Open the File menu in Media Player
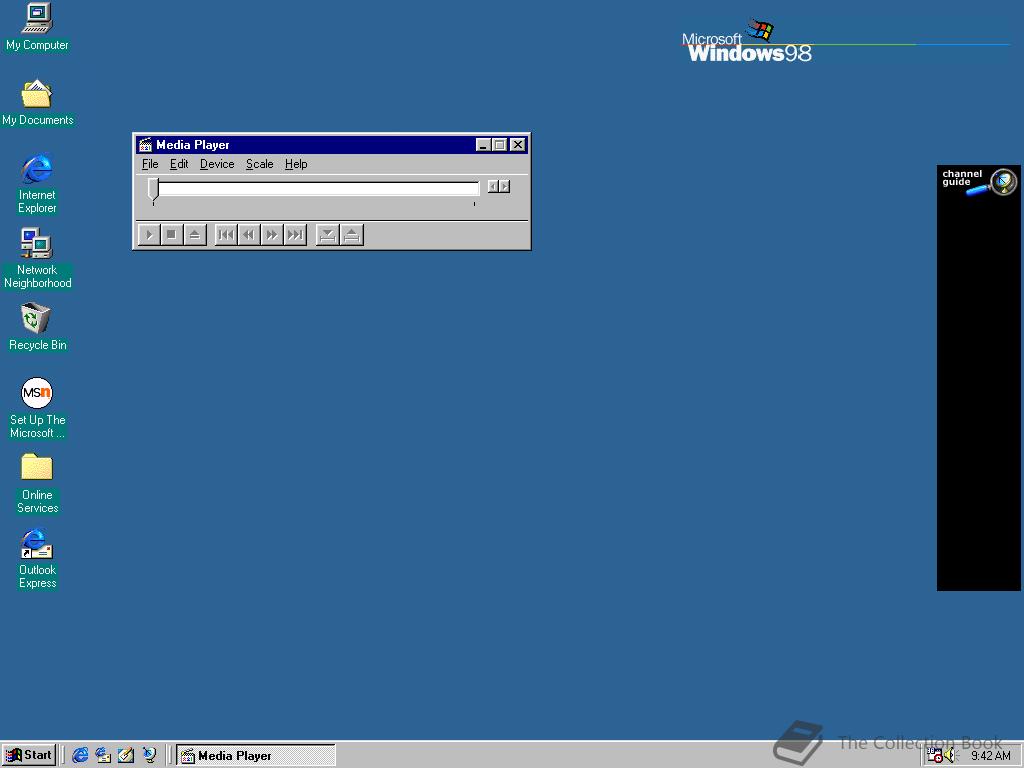1024x768 pixels. click(150, 164)
